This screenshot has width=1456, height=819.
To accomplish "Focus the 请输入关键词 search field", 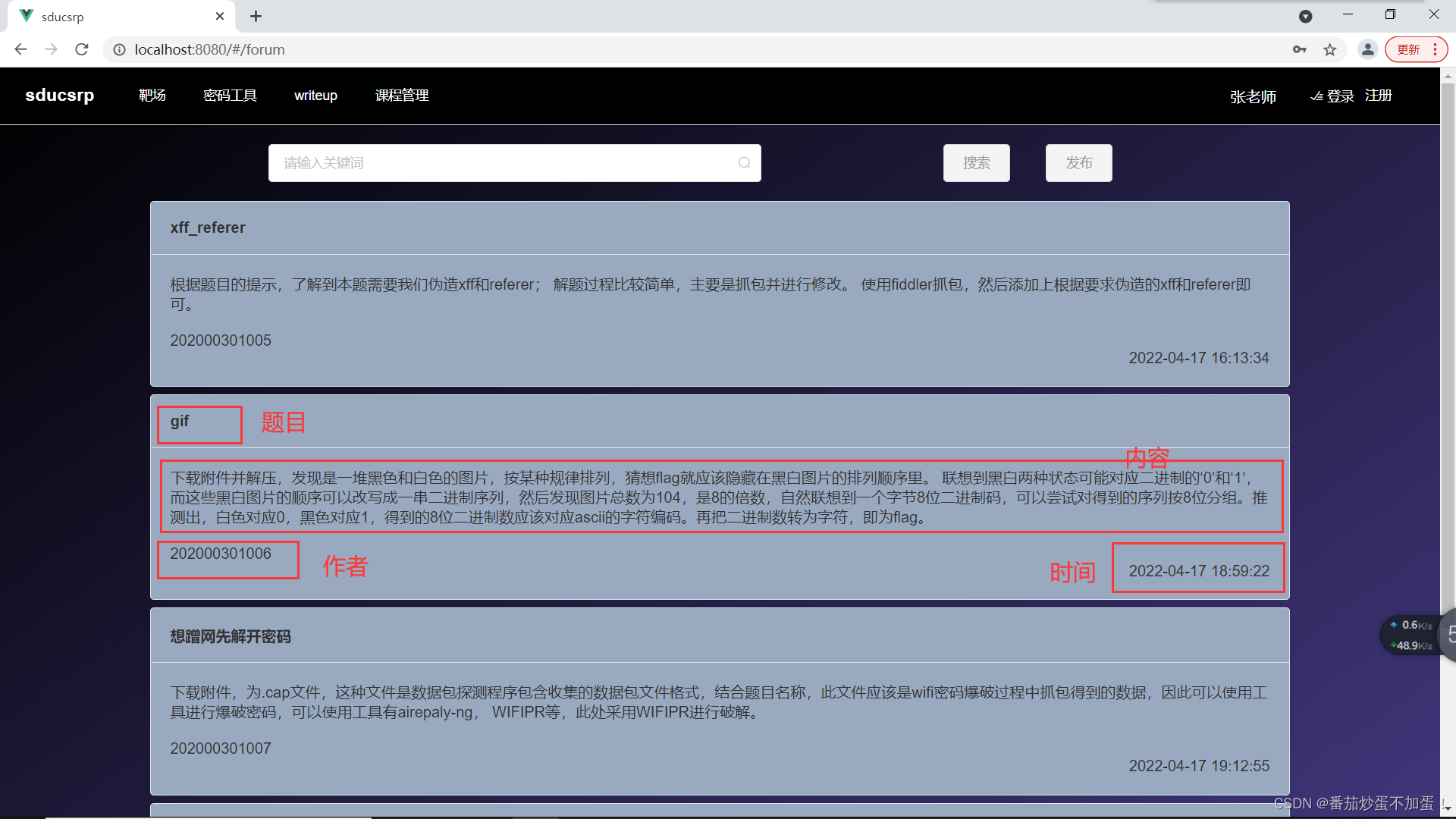I will tap(514, 163).
